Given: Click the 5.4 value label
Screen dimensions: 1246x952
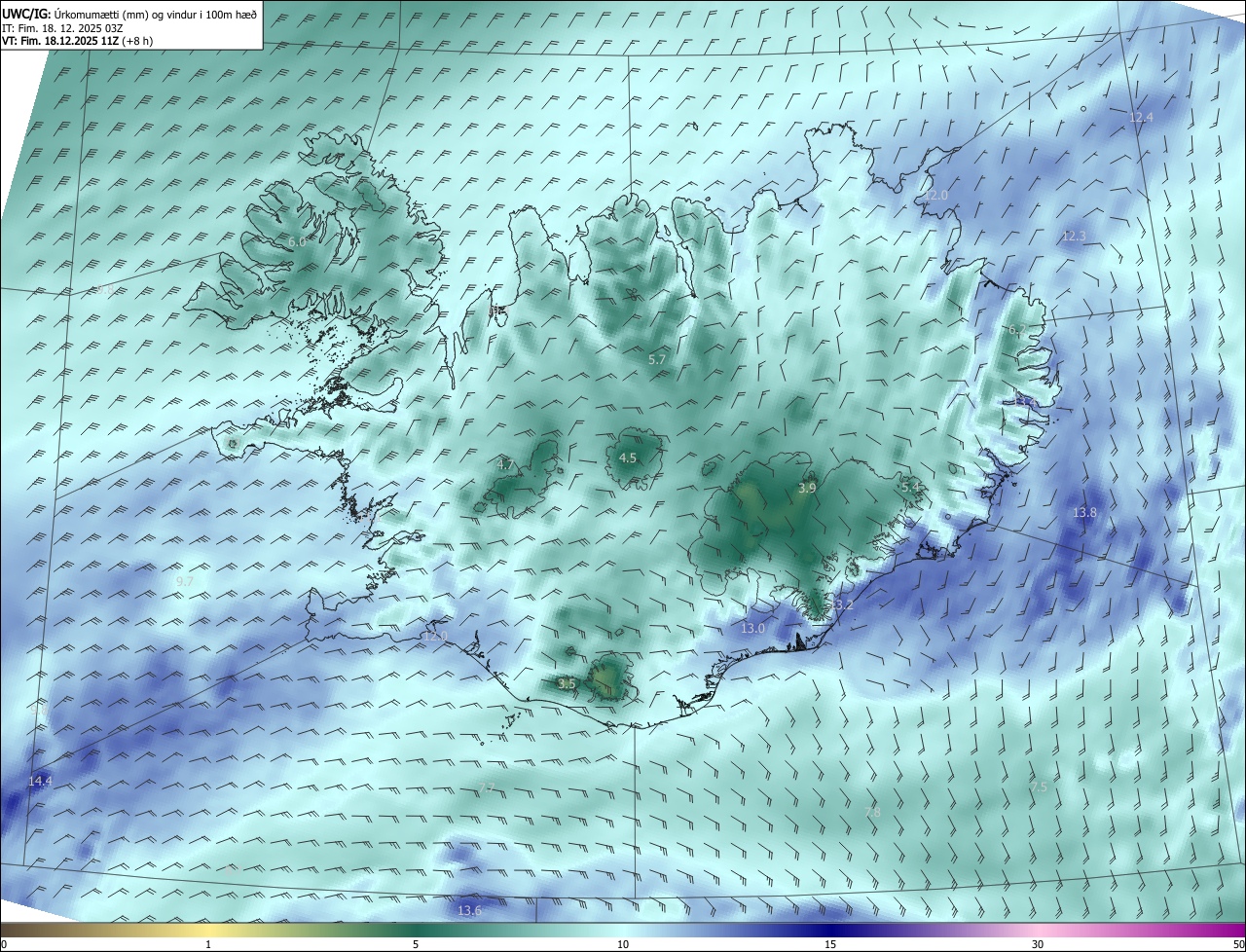Looking at the screenshot, I should coord(910,487).
